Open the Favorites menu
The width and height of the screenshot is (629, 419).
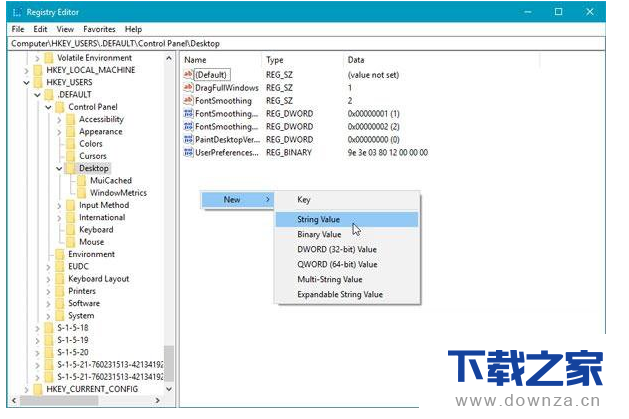99,29
